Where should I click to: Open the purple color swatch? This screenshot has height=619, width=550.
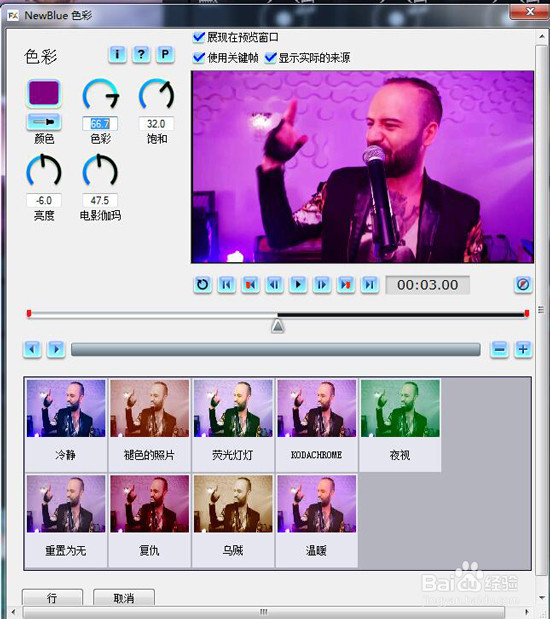[x=44, y=93]
